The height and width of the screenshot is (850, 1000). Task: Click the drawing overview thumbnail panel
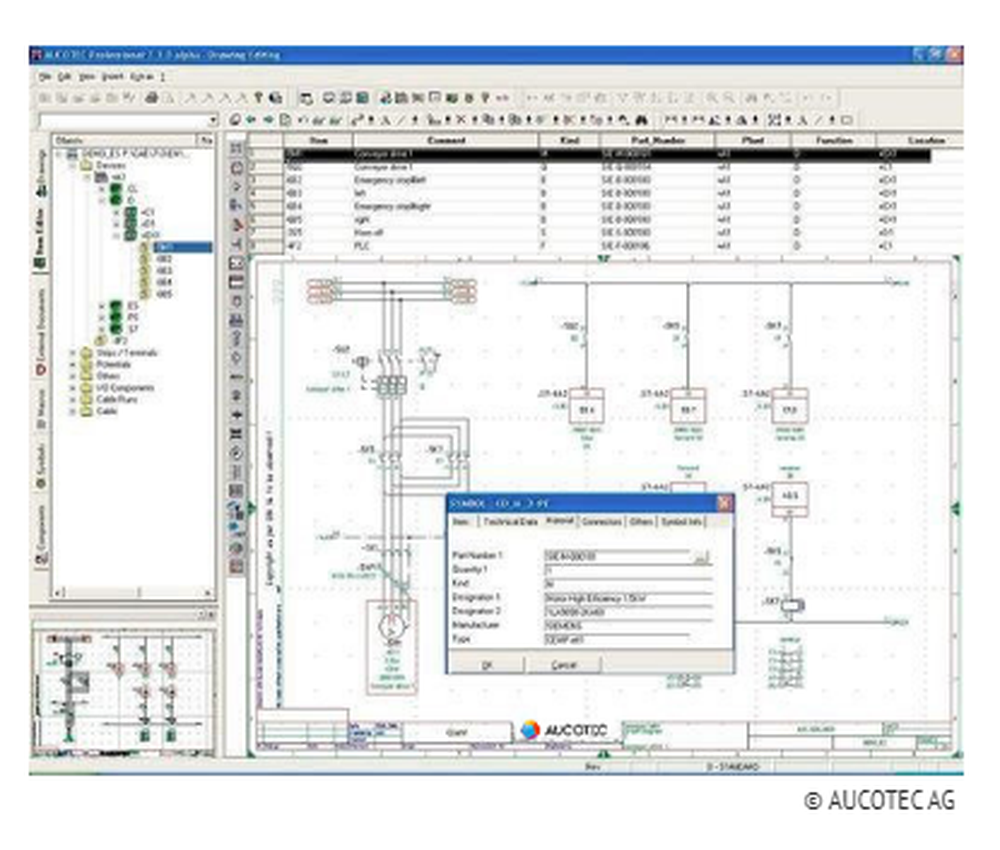(124, 692)
